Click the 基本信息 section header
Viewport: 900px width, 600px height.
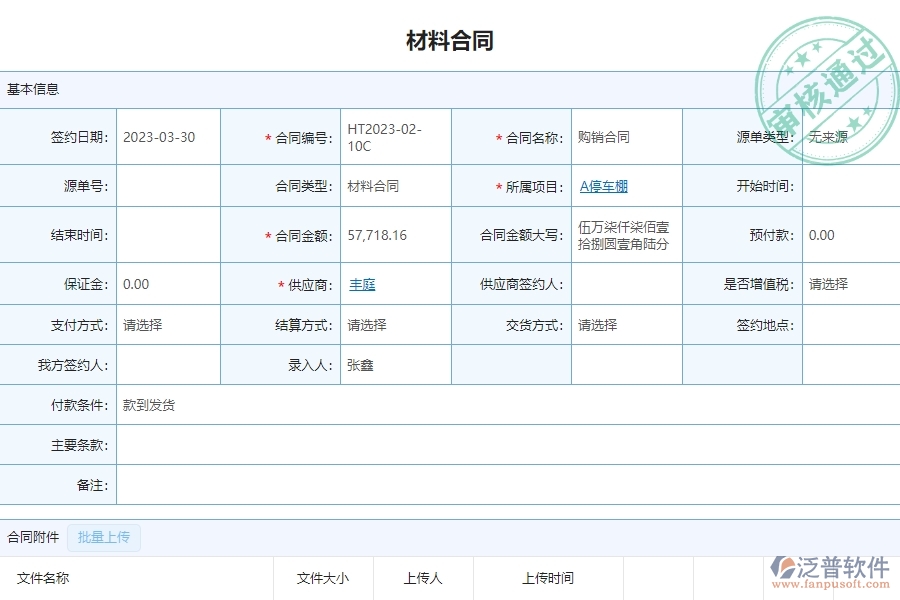click(31, 88)
